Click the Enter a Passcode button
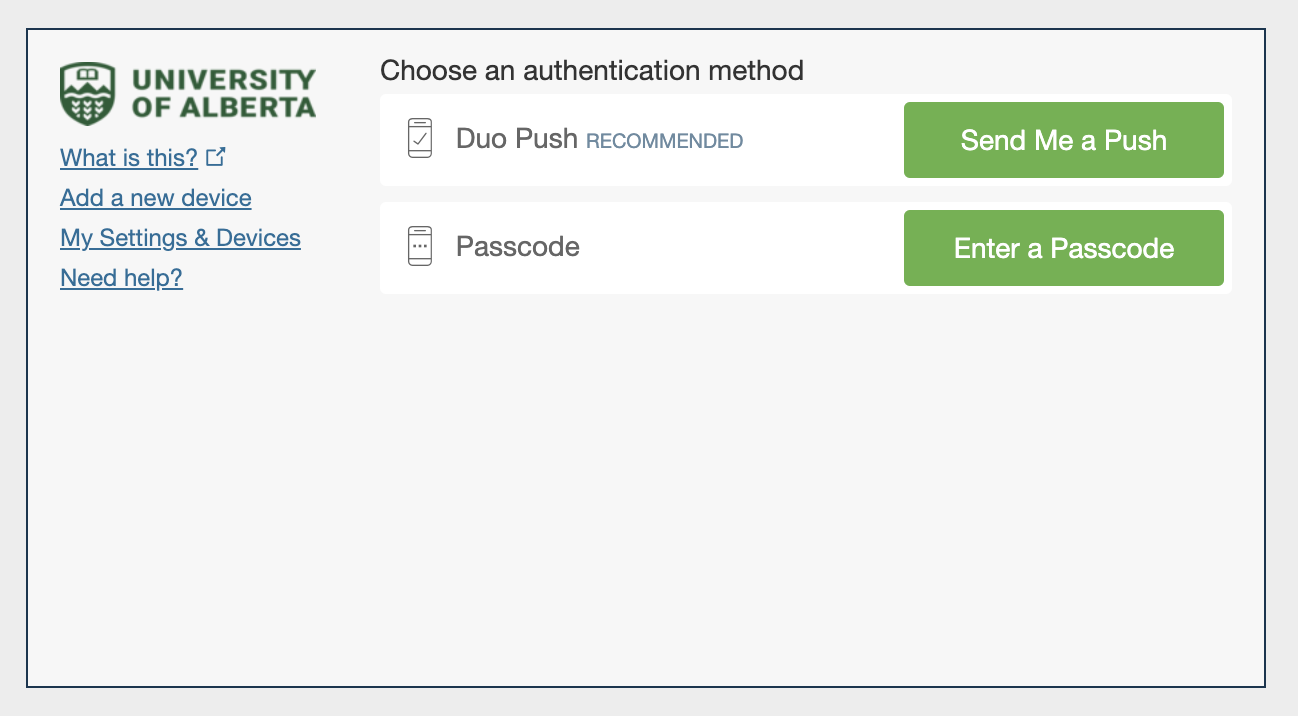The width and height of the screenshot is (1298, 716). click(1062, 247)
